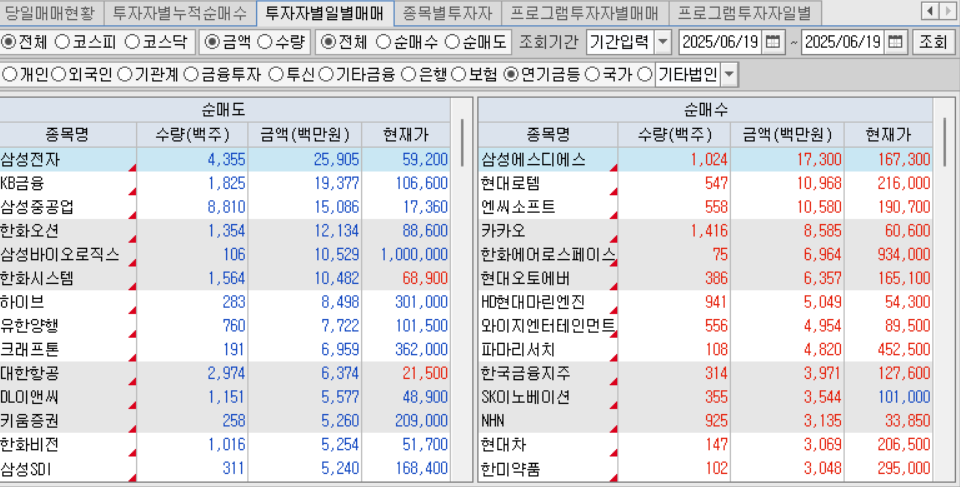This screenshot has height=487, width=960.
Task: Sort by 순매수 수량(백주) column header
Action: (x=674, y=134)
